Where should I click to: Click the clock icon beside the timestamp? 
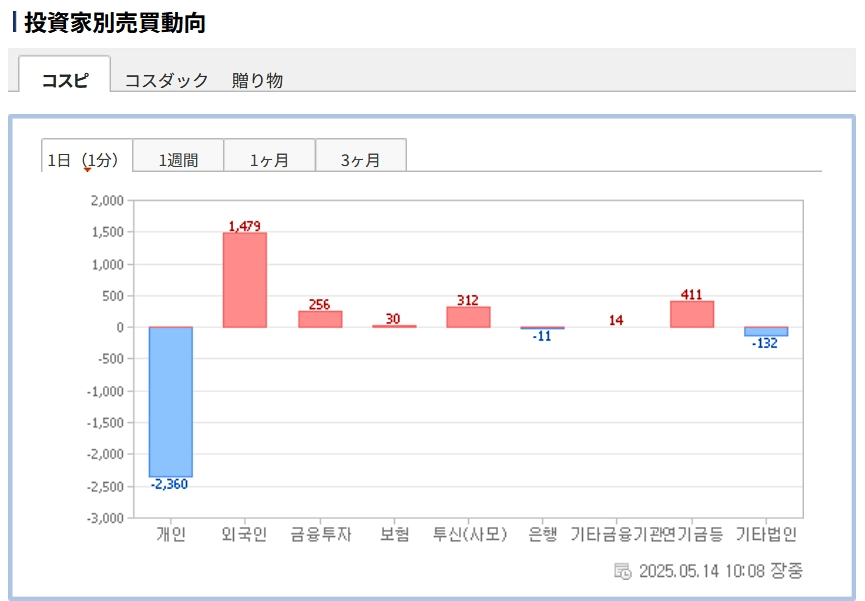[x=622, y=571]
